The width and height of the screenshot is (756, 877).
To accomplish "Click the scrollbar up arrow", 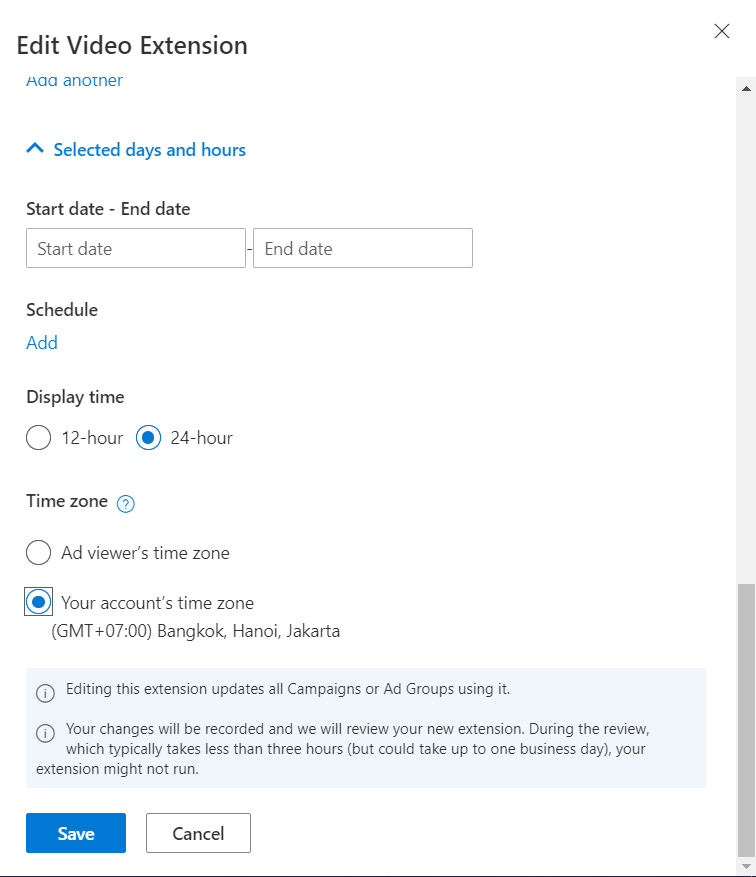I will (746, 89).
